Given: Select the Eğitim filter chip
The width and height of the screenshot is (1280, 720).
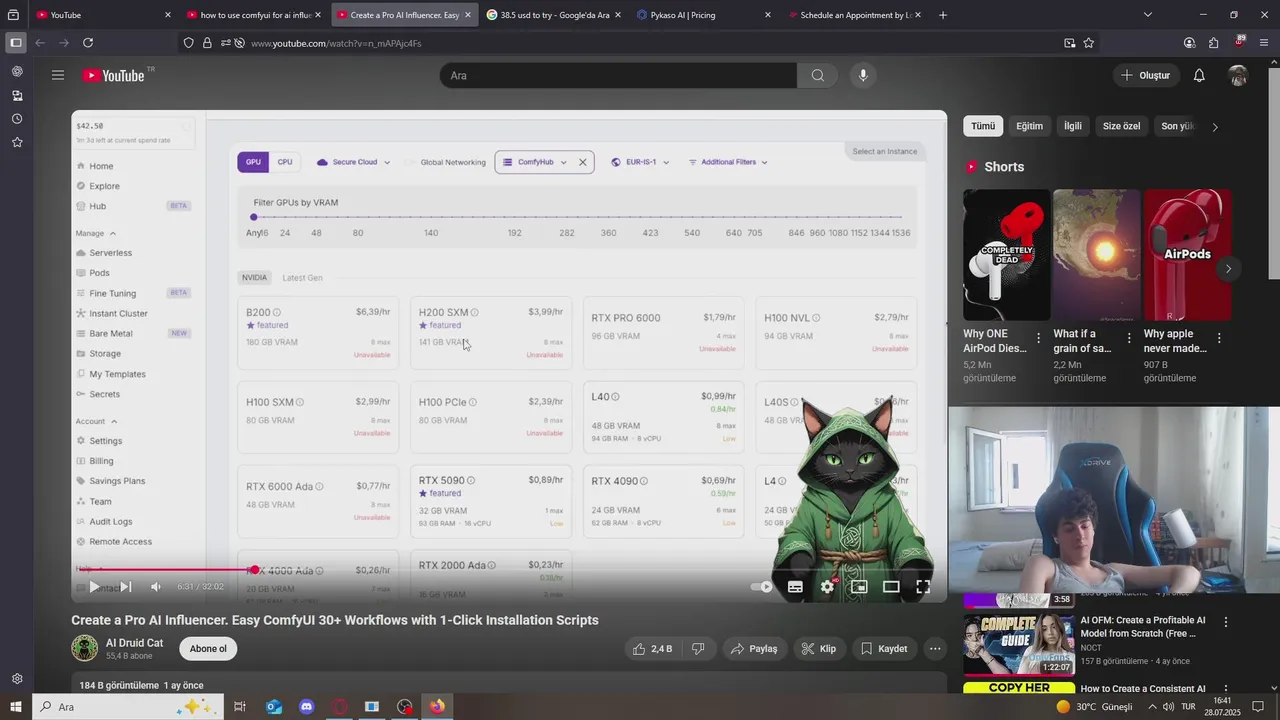Looking at the screenshot, I should click(1029, 126).
